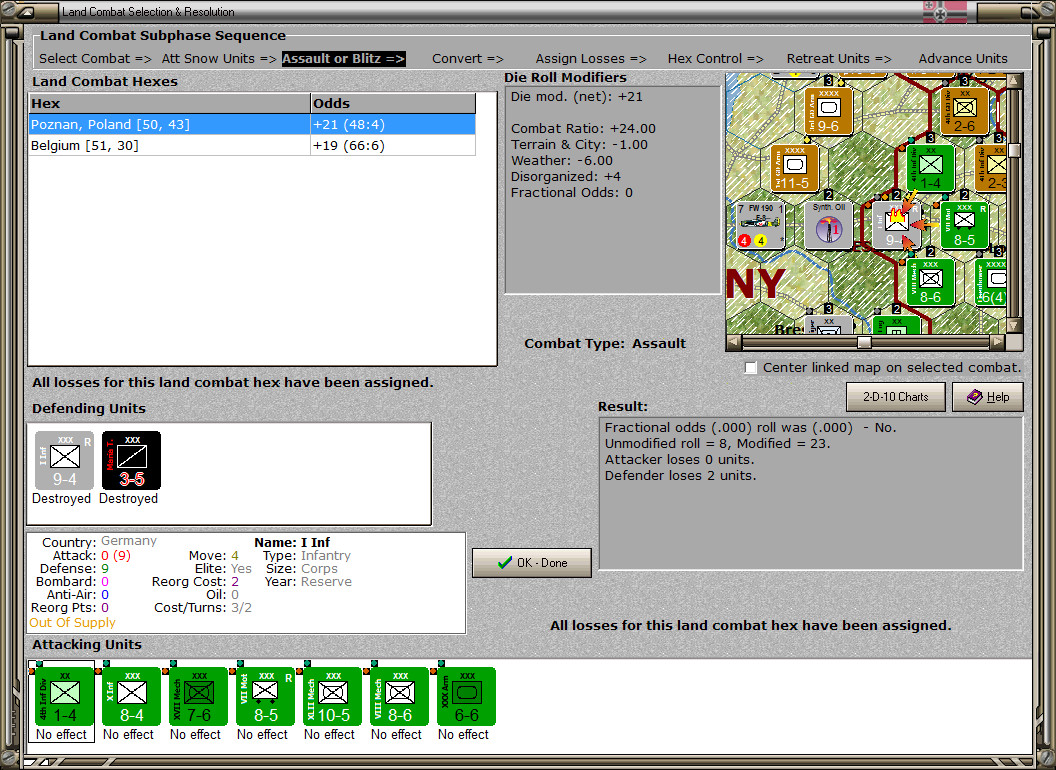Click the green 1-4 division map counter
Viewport: 1056px width, 770px height.
(930, 168)
